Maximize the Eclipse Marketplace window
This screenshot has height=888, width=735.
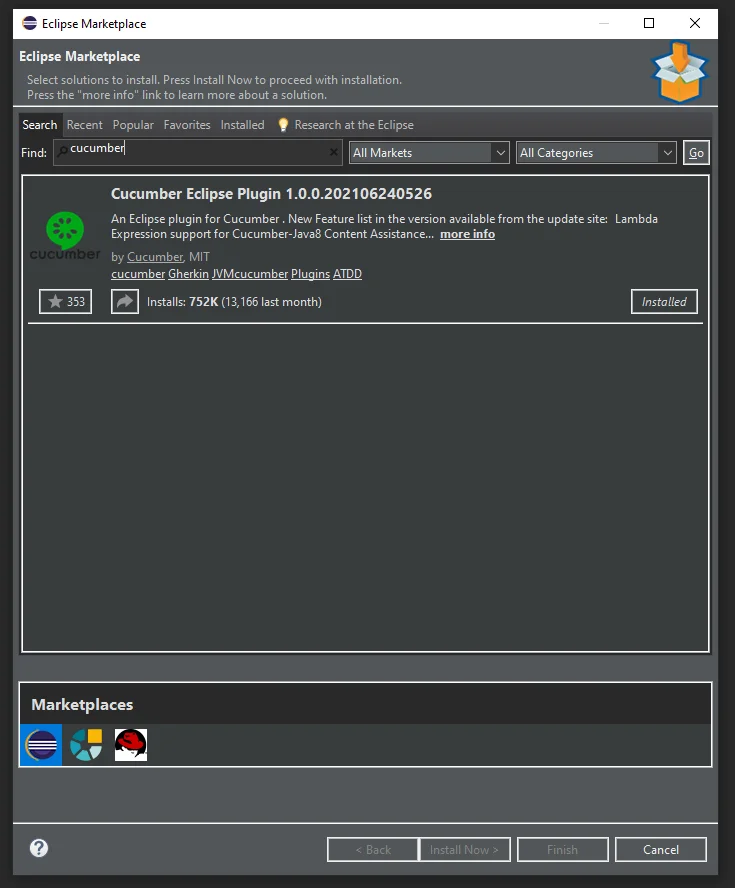(x=649, y=23)
